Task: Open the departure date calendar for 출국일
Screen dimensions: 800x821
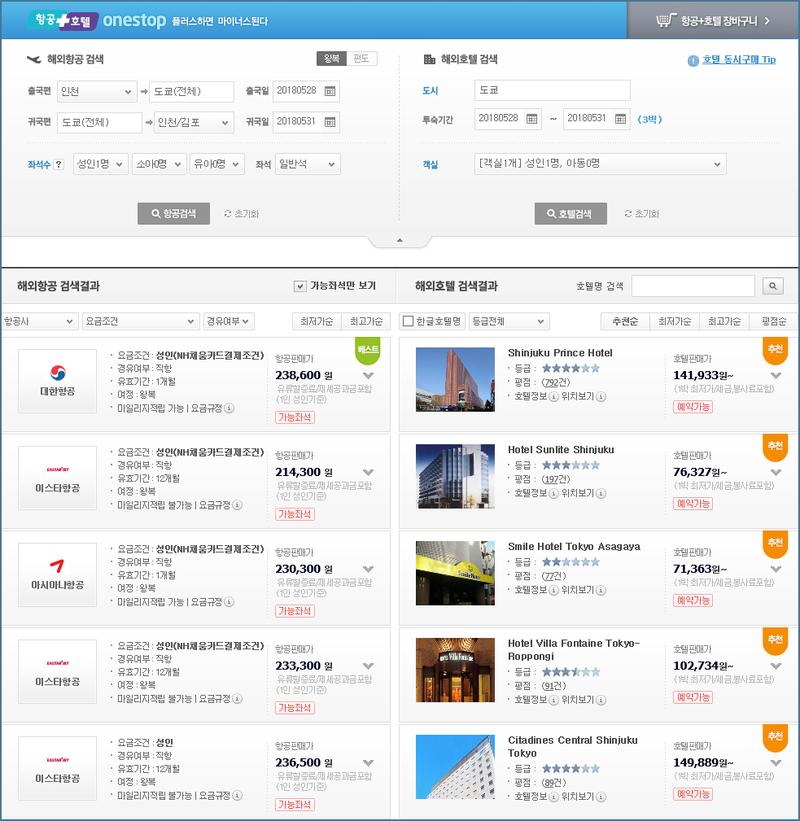Action: pos(330,91)
